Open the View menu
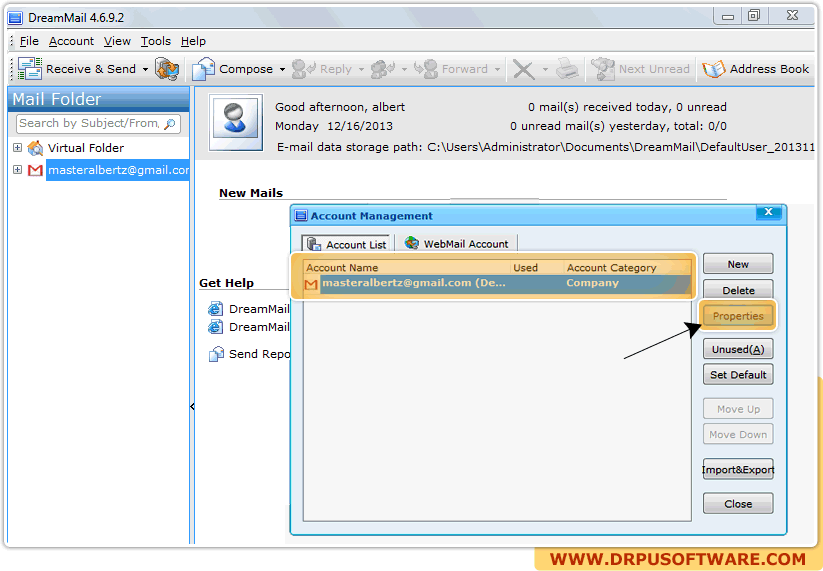823x571 pixels. click(117, 41)
